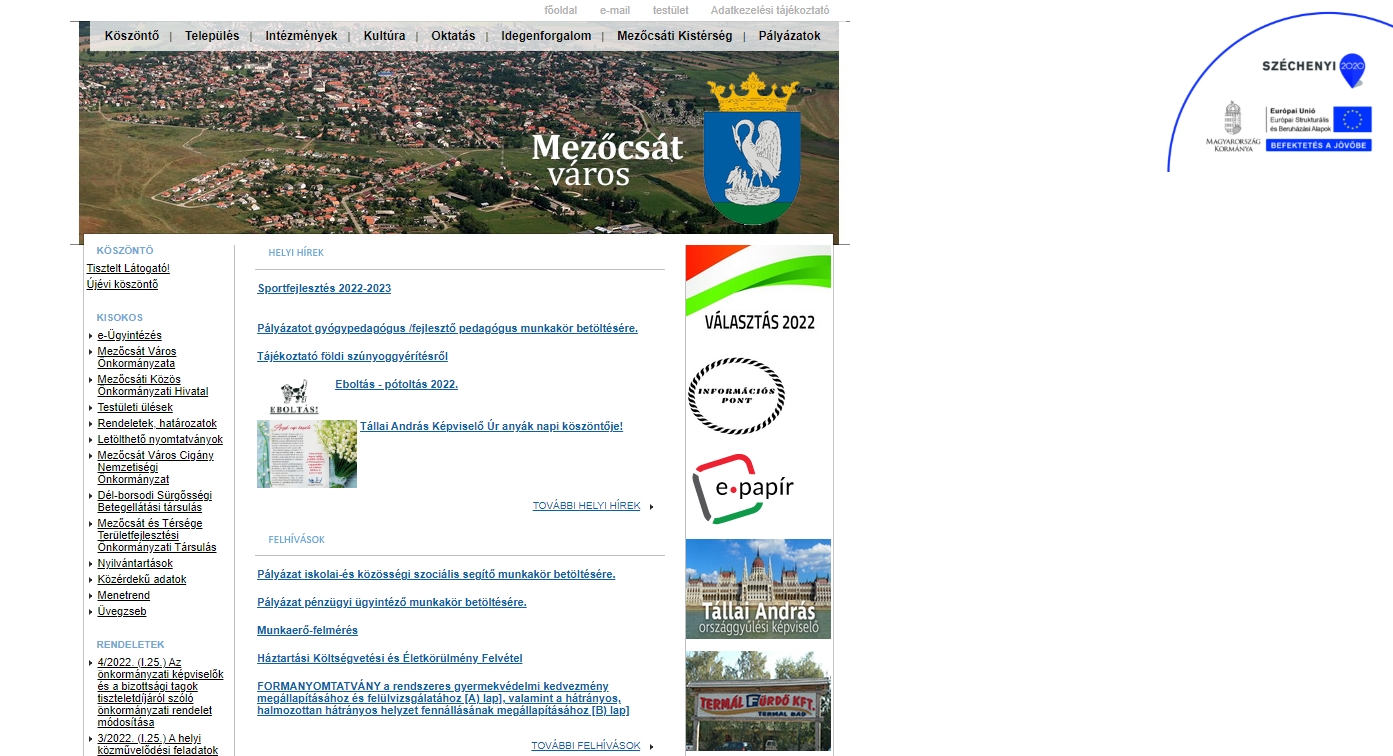Image resolution: width=1393 pixels, height=756 pixels.
Task: Open Testületi ülések link
Action: (135, 408)
